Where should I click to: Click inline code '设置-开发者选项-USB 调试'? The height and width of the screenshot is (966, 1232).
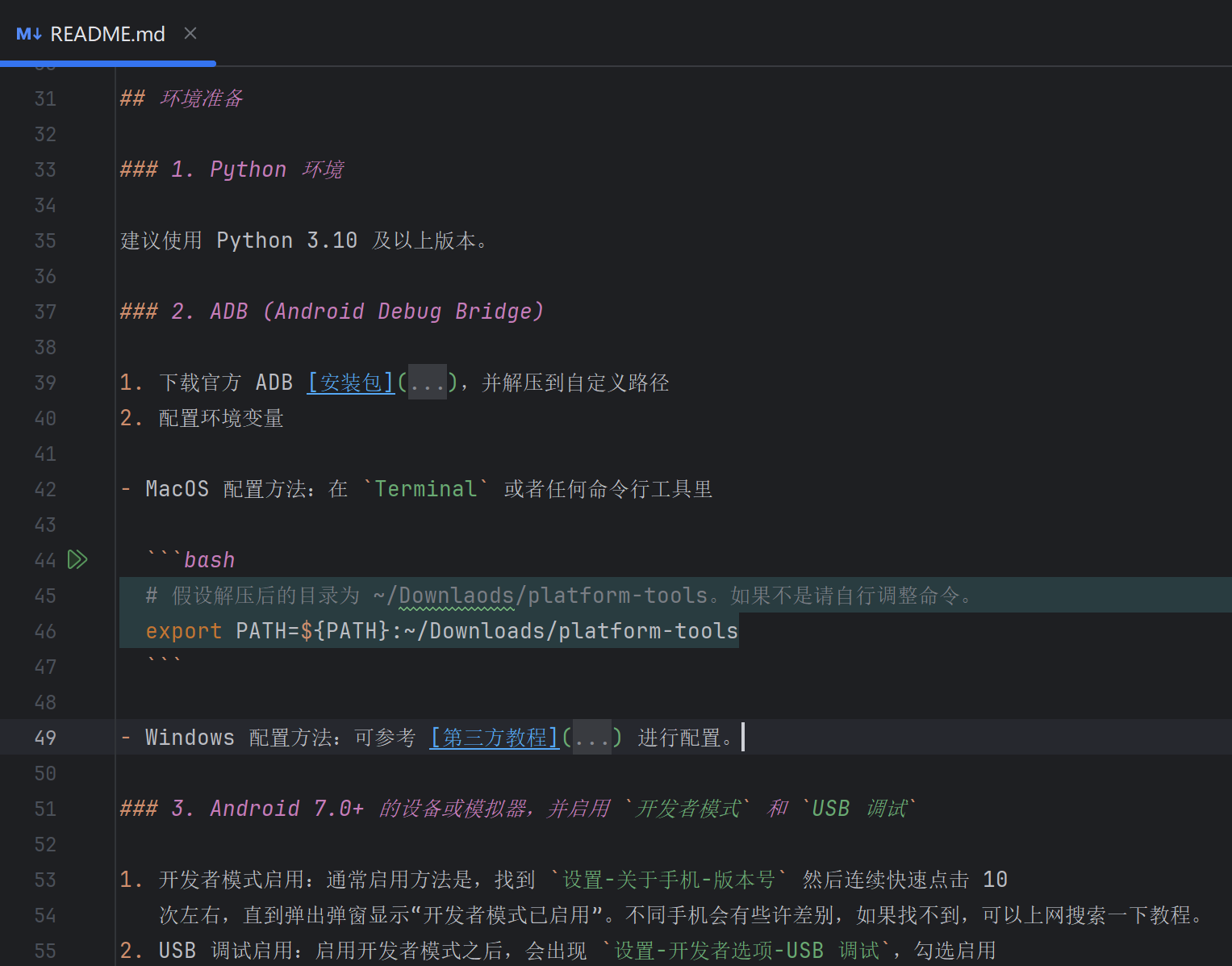click(x=747, y=951)
